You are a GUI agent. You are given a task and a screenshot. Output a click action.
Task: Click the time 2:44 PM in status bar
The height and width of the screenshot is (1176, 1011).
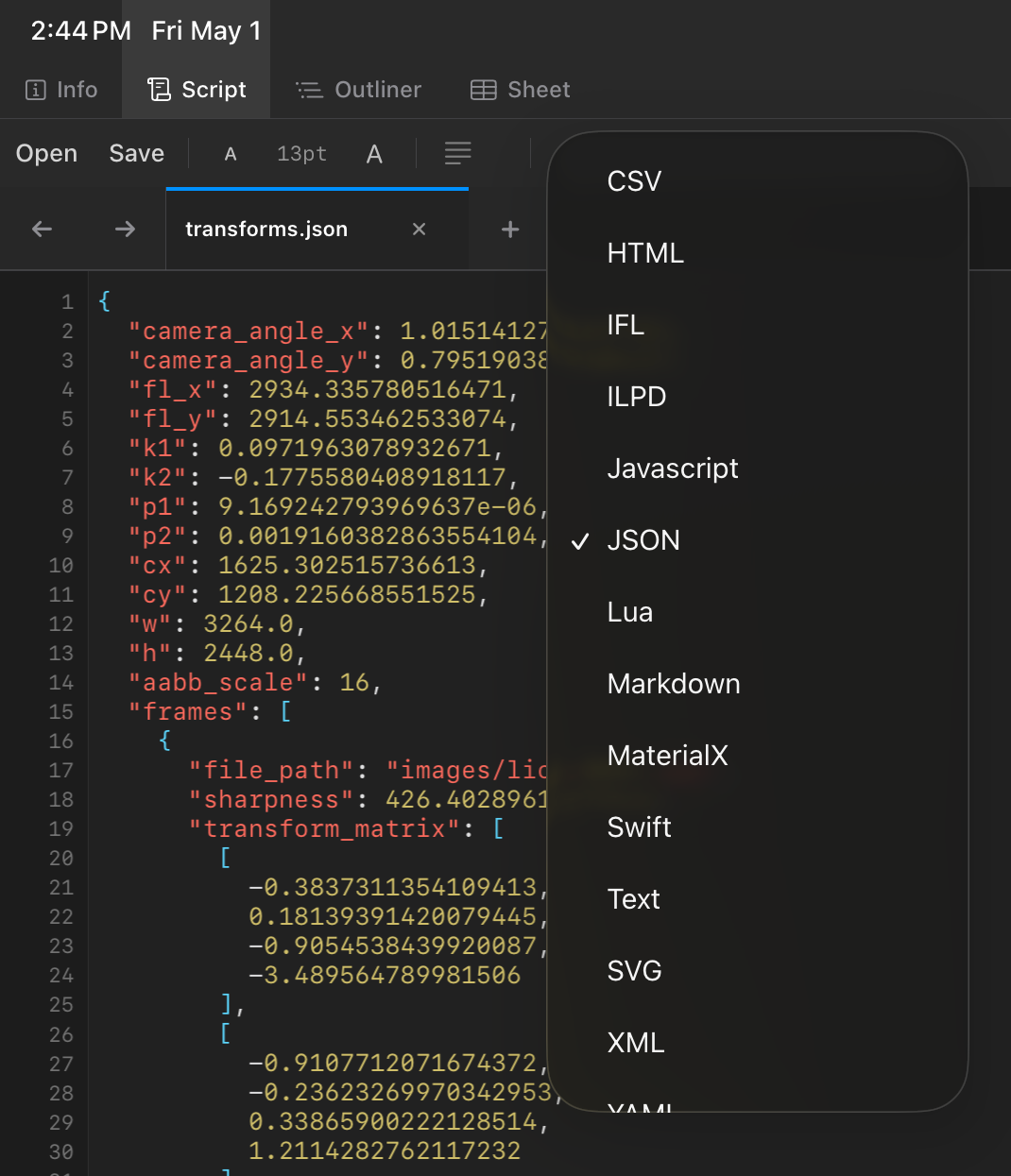(x=81, y=31)
